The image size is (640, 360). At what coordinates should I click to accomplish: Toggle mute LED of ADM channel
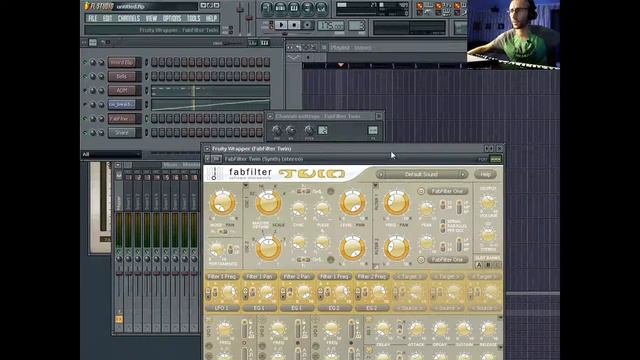coord(85,90)
